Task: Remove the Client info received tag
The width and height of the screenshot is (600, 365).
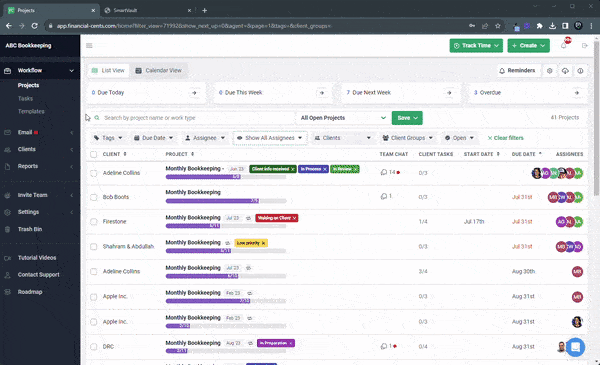Action: pyautogui.click(x=293, y=169)
